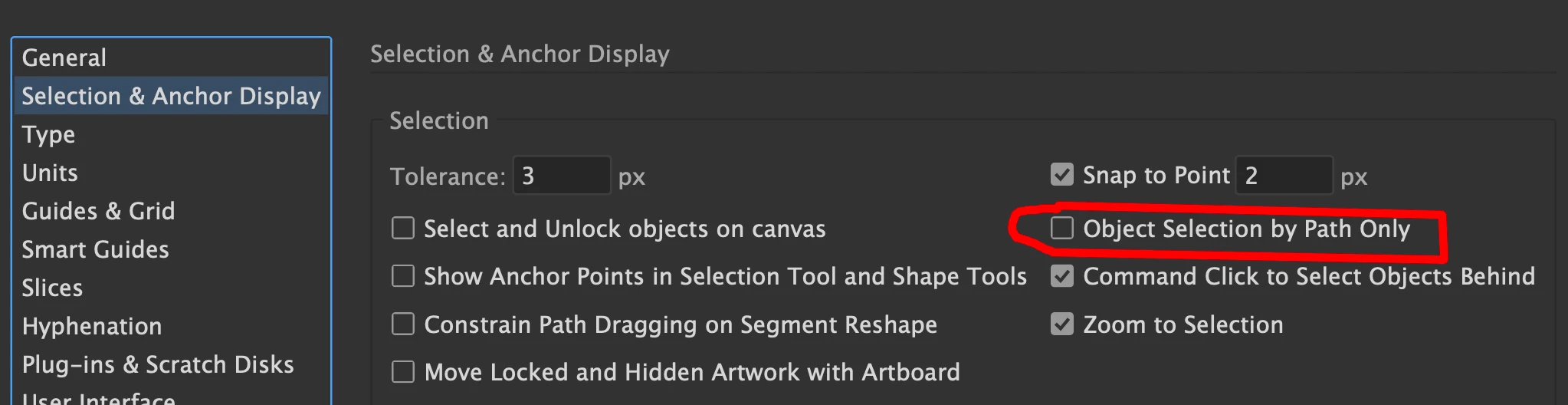Disable the Zoom to Selection checkbox

1062,324
